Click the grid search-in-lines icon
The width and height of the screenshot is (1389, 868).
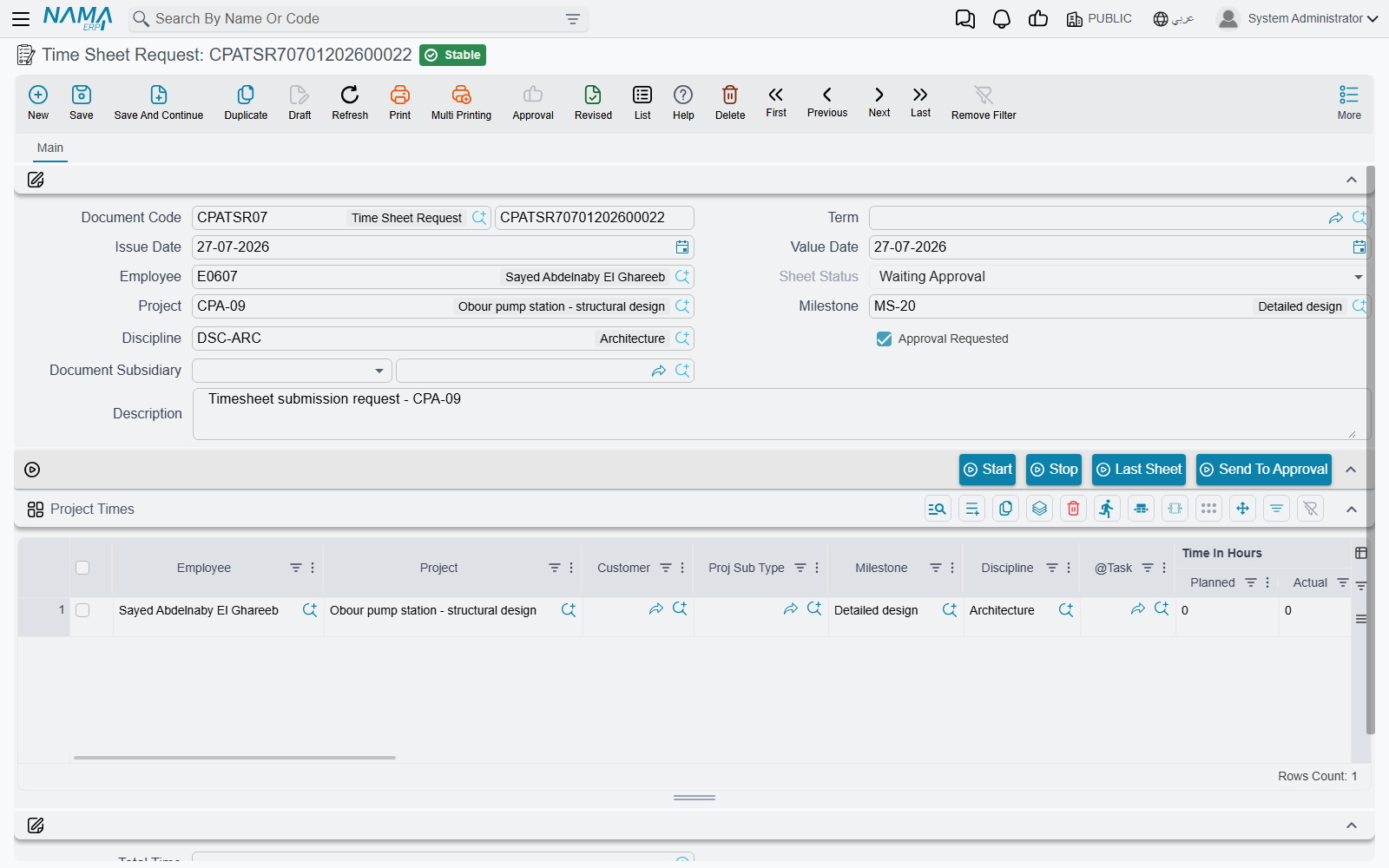click(938, 509)
